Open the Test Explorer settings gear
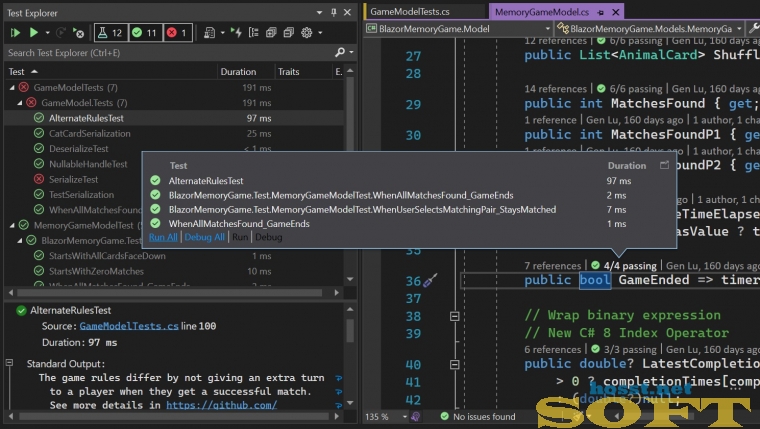760x429 pixels. tap(306, 32)
